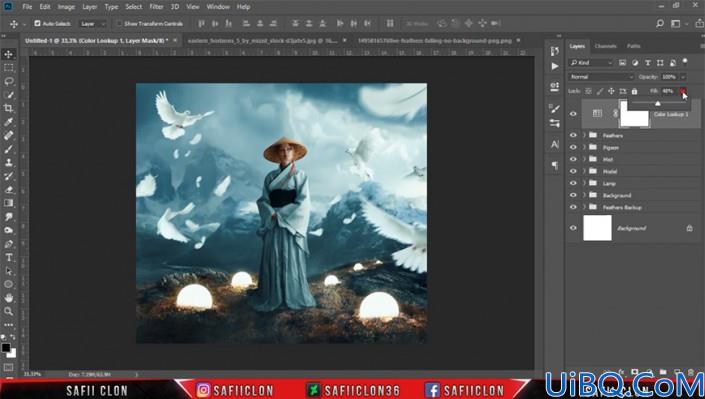Adjust the Fill slider handle
This screenshot has width=705, height=399.
[x=658, y=104]
